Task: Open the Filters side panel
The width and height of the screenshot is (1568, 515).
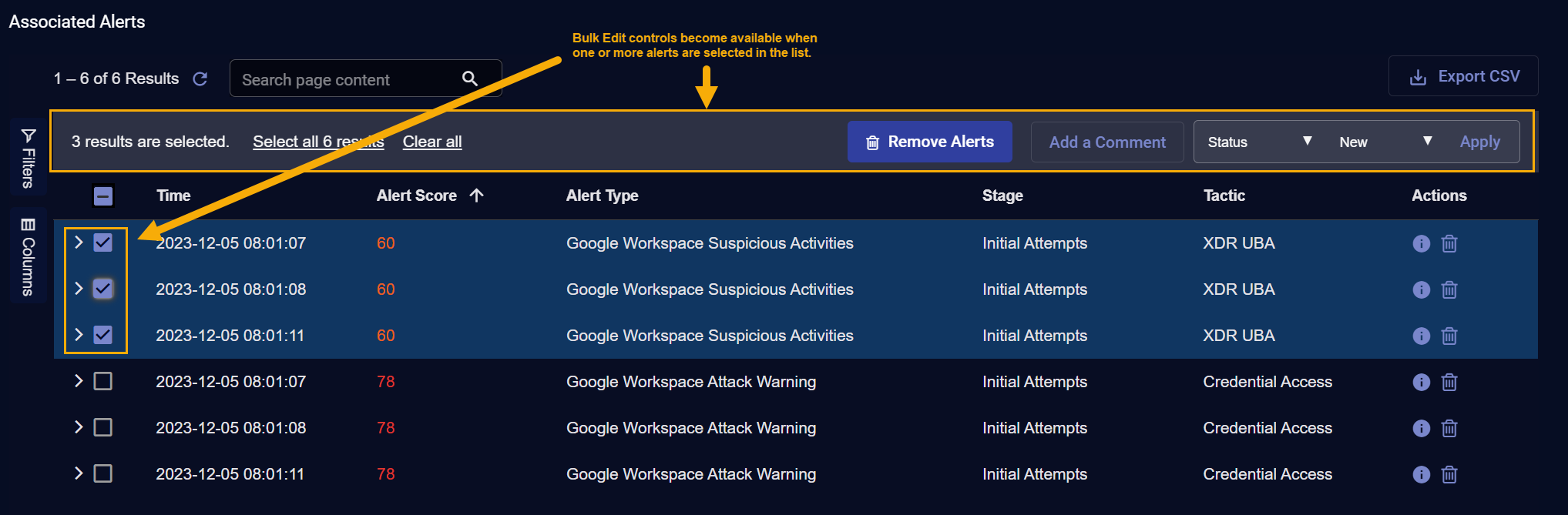Action: coord(29,158)
